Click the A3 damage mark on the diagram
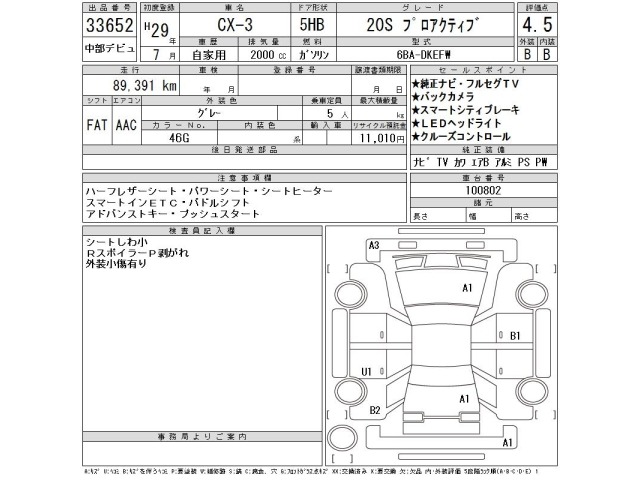This screenshot has height=480, width=640. (x=374, y=245)
